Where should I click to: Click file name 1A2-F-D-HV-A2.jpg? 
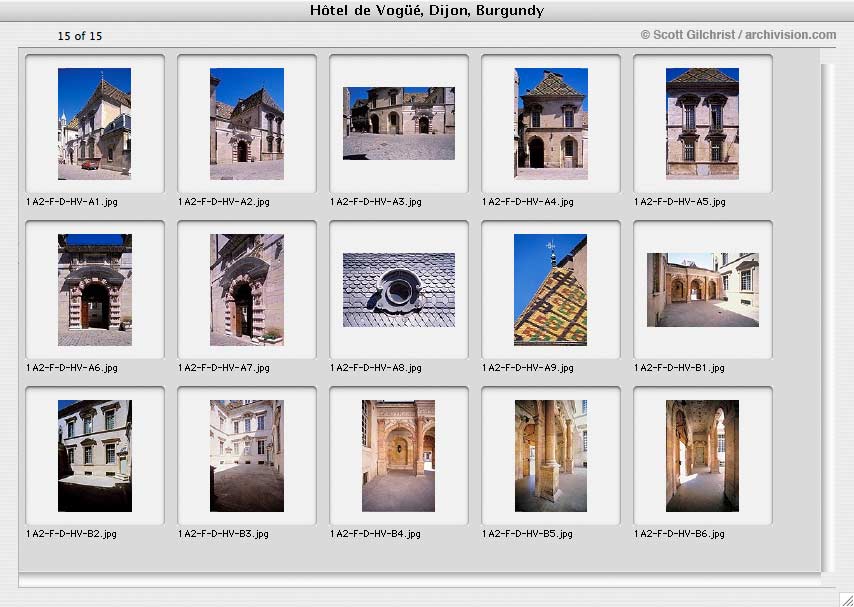click(x=224, y=202)
